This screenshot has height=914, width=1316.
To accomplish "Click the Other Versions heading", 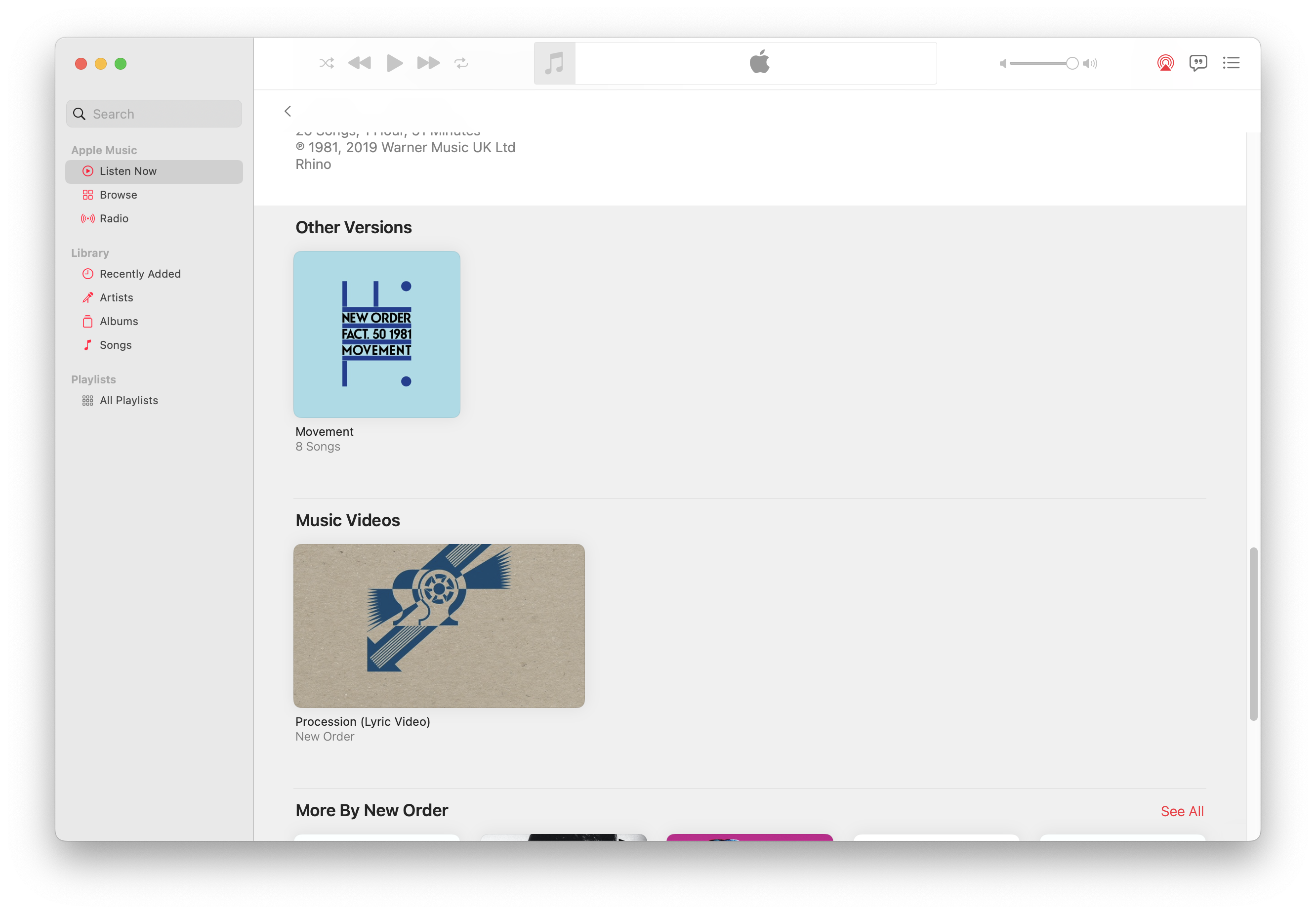I will coord(353,227).
